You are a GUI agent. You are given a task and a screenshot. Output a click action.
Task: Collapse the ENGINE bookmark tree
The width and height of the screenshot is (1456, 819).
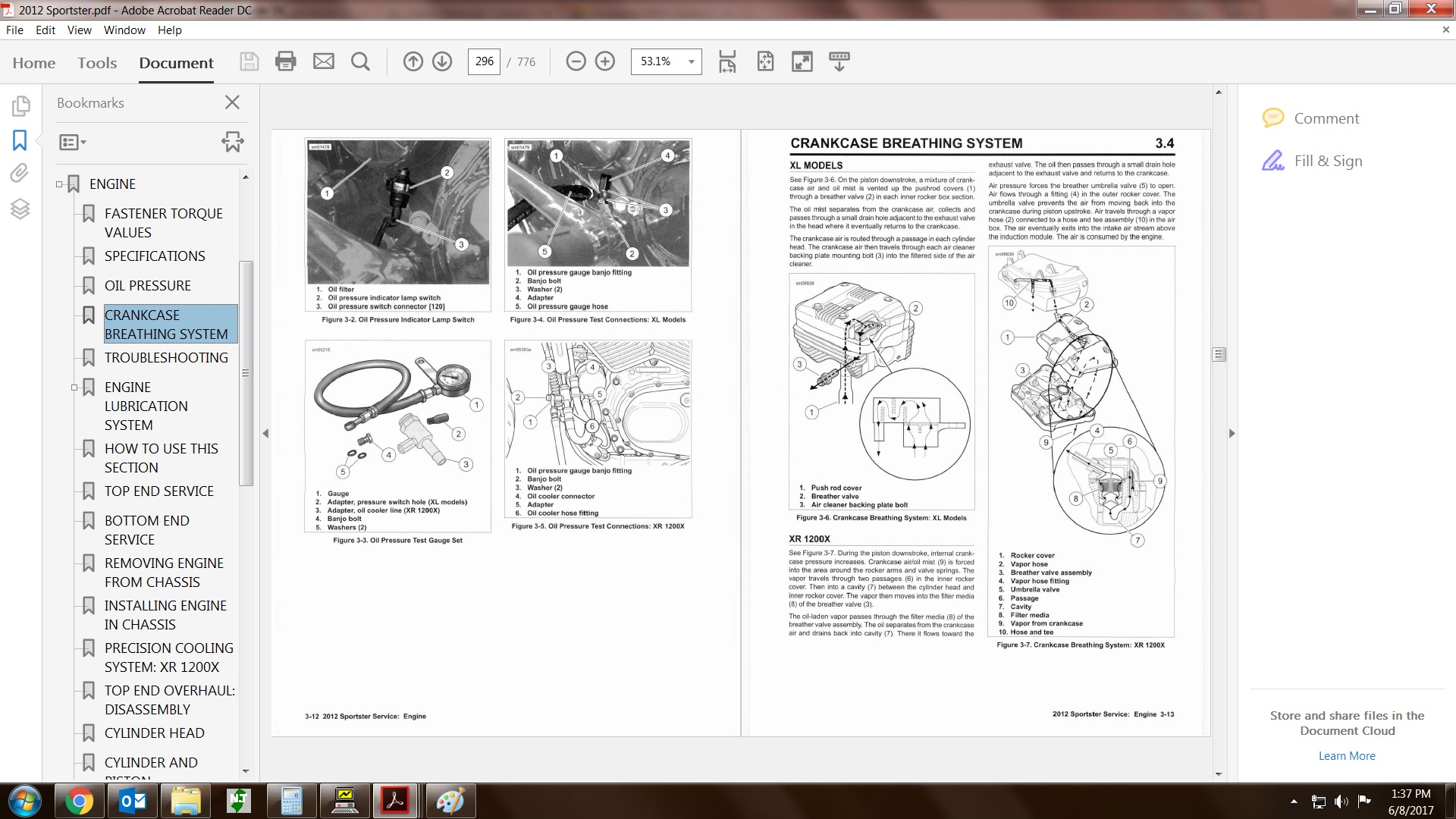(x=59, y=184)
